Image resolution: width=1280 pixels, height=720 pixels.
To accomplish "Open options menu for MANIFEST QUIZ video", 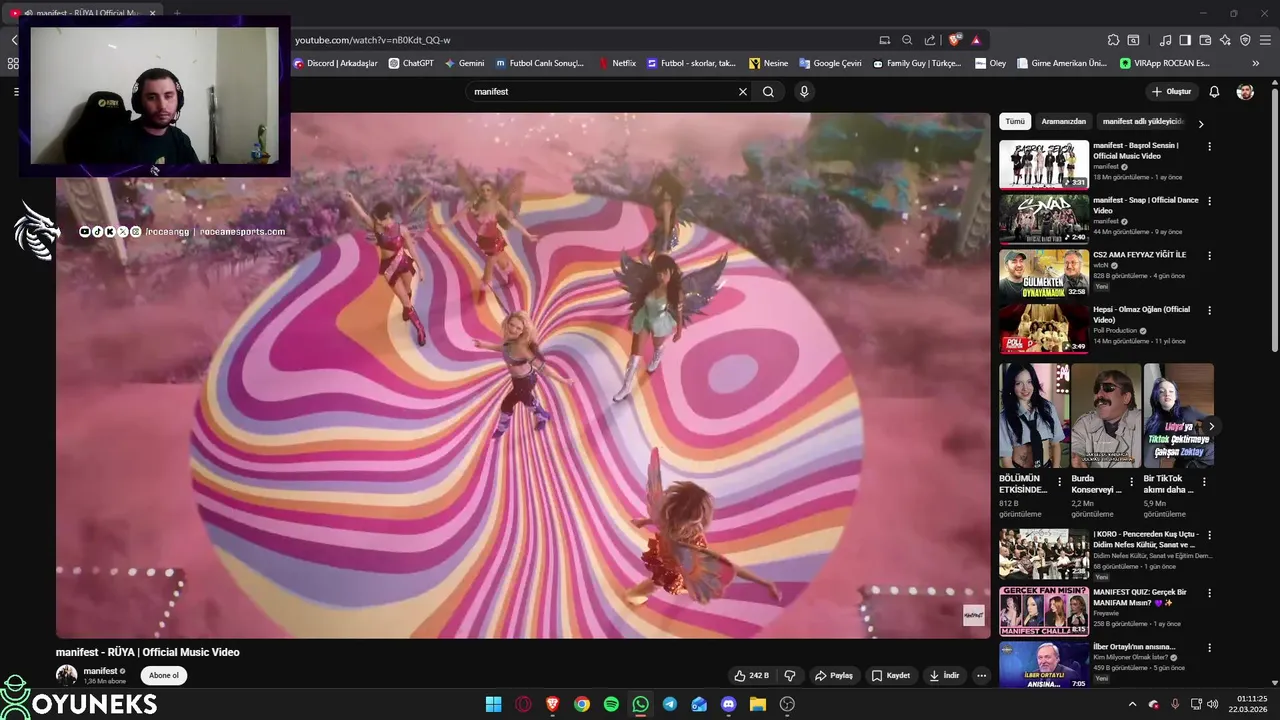I will (x=1209, y=593).
